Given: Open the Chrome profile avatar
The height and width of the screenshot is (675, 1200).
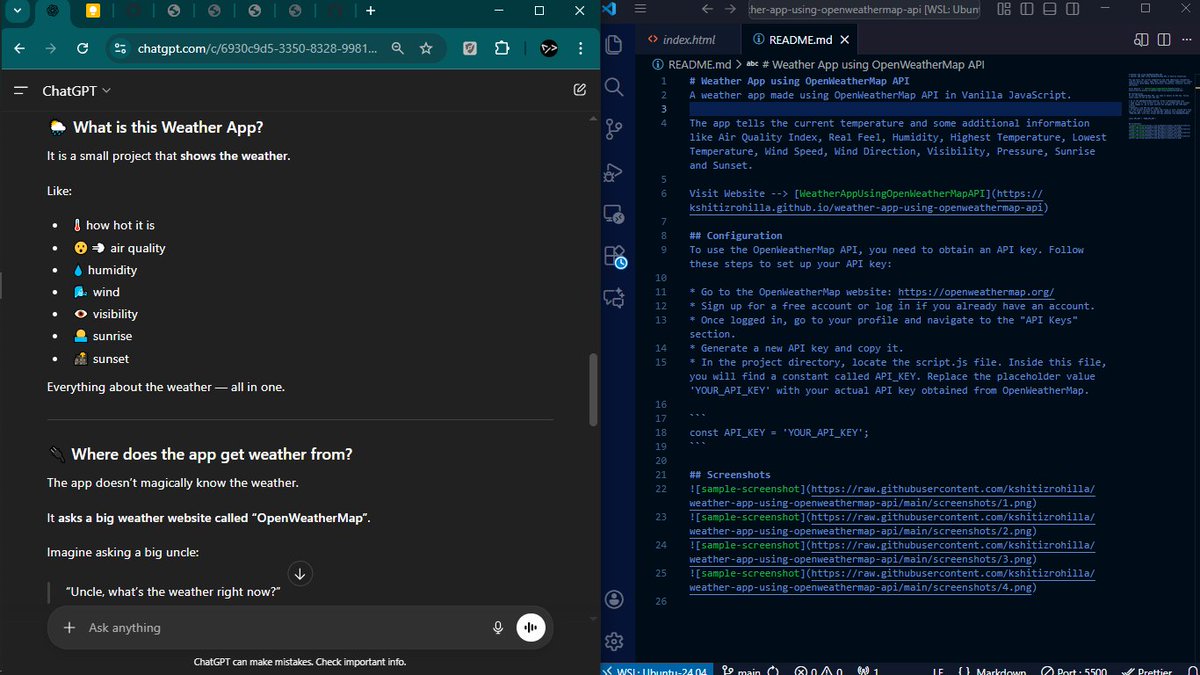Looking at the screenshot, I should [x=548, y=48].
